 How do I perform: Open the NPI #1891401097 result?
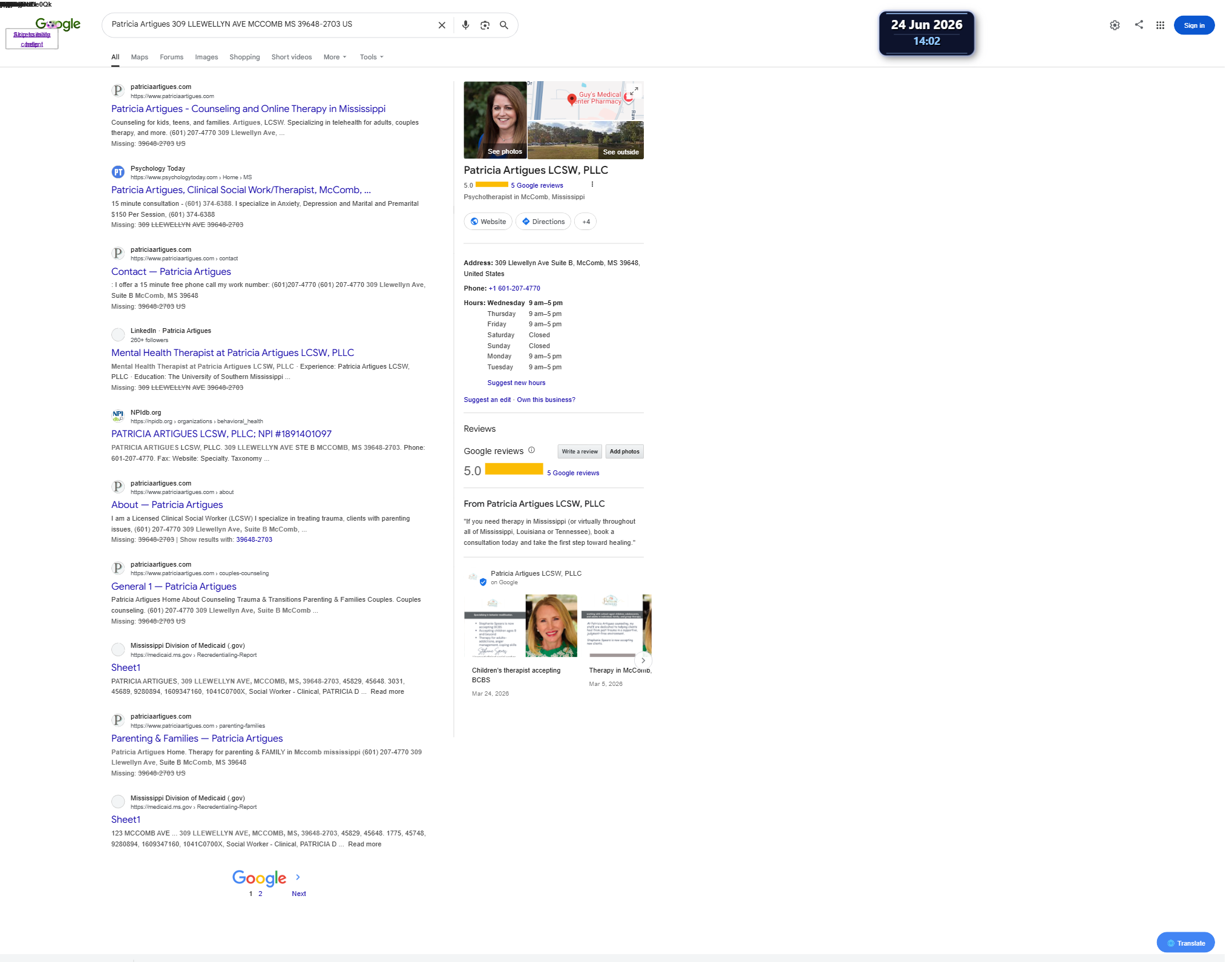click(x=221, y=434)
